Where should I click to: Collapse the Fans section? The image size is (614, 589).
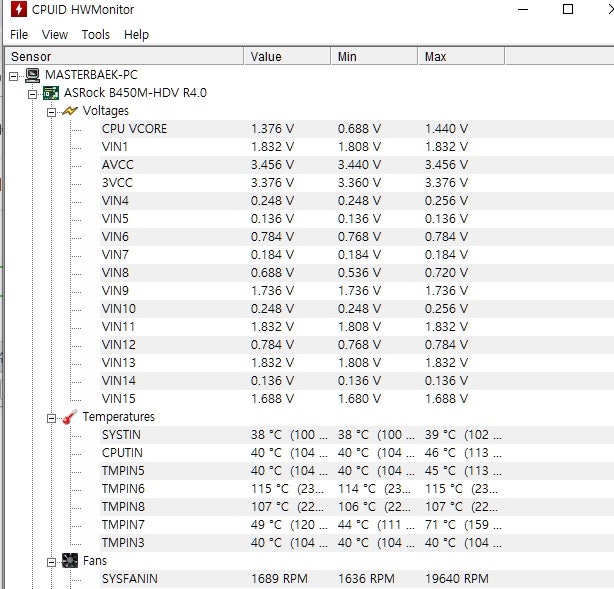click(x=51, y=561)
